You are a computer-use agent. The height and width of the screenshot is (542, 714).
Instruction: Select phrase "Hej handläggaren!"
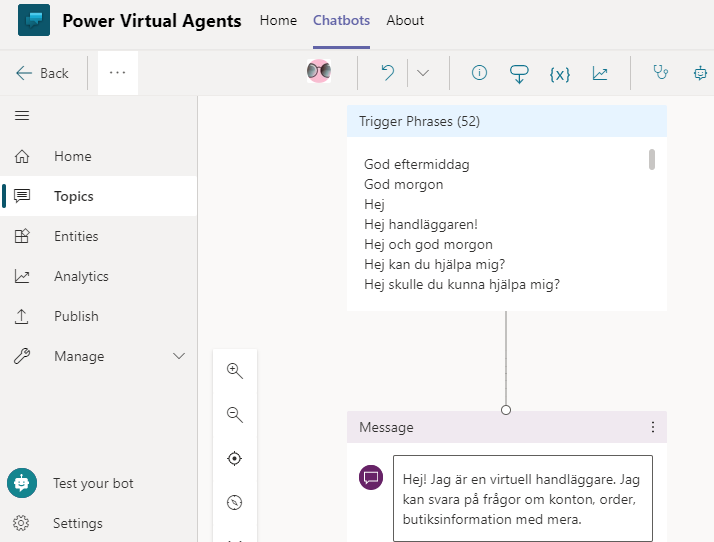[x=421, y=224]
